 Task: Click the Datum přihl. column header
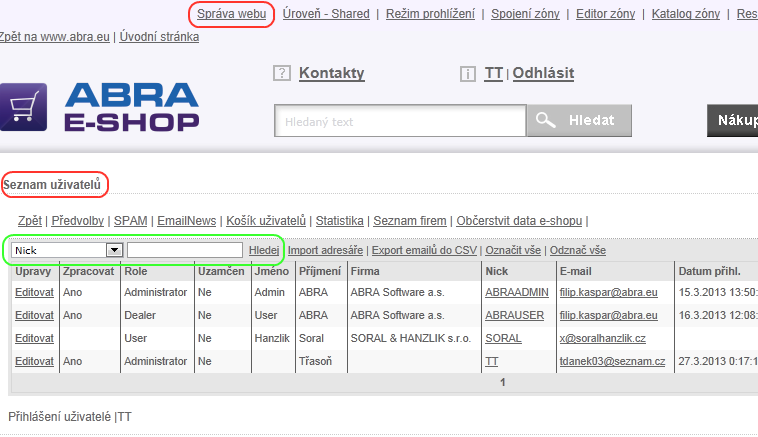(x=709, y=271)
